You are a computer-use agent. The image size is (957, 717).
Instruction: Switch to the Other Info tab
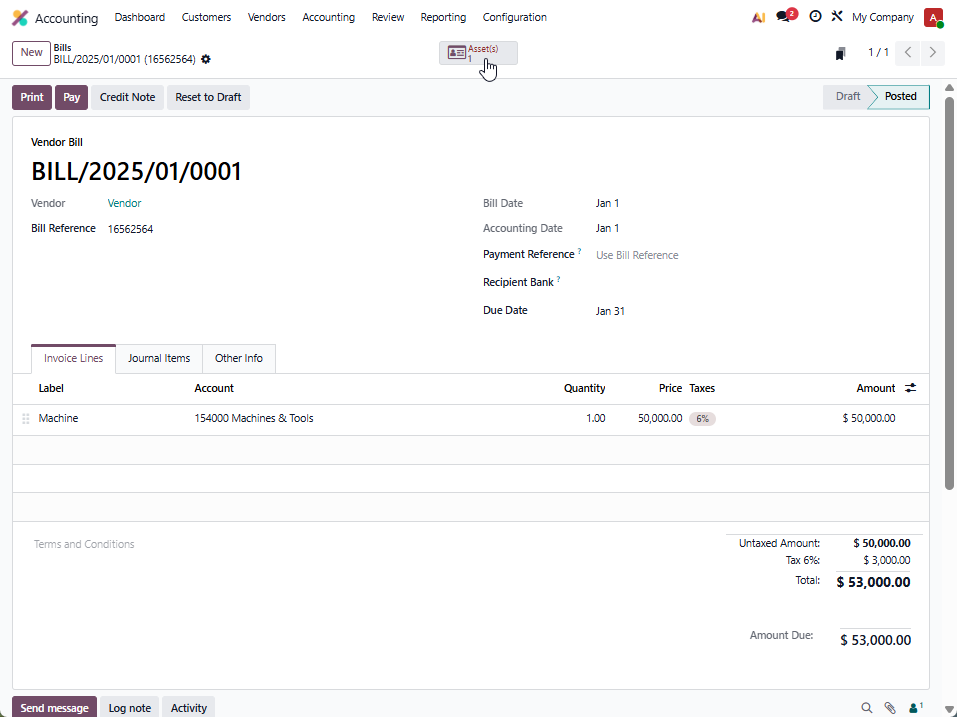(239, 358)
